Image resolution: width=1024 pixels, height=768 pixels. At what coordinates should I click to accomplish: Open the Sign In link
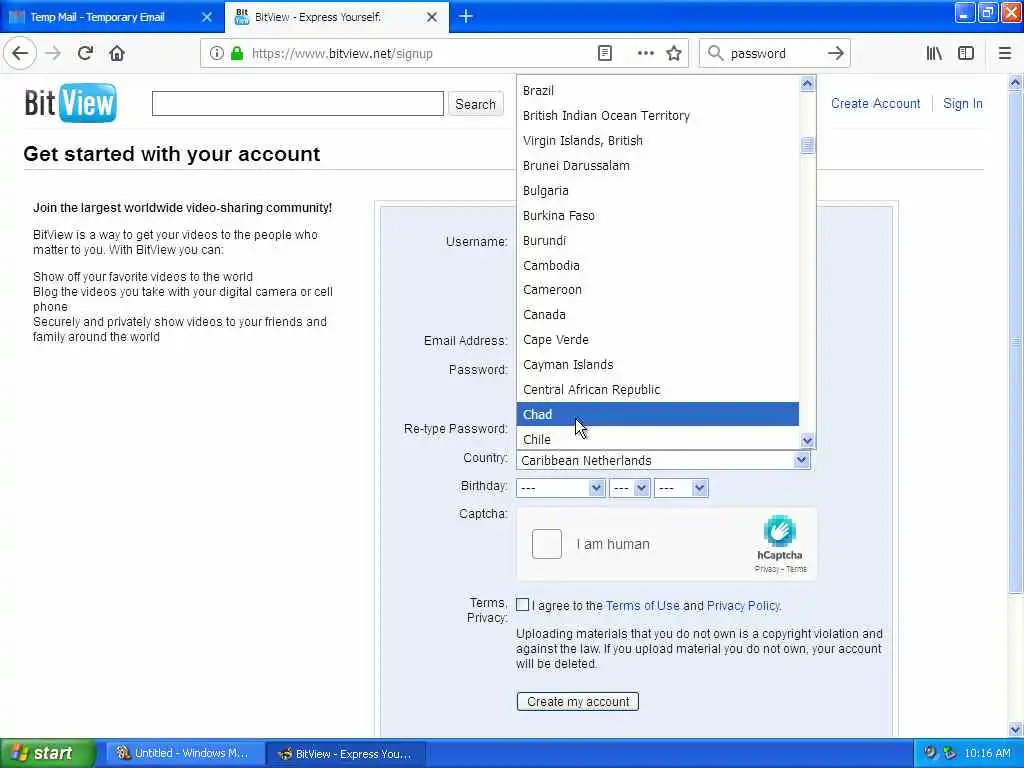point(963,103)
